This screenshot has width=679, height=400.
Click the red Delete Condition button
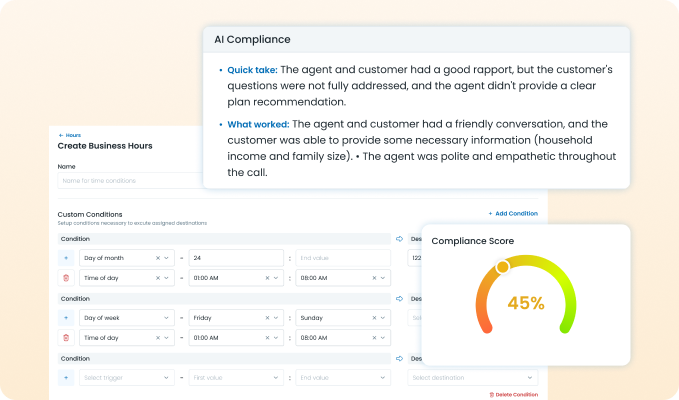(513, 395)
